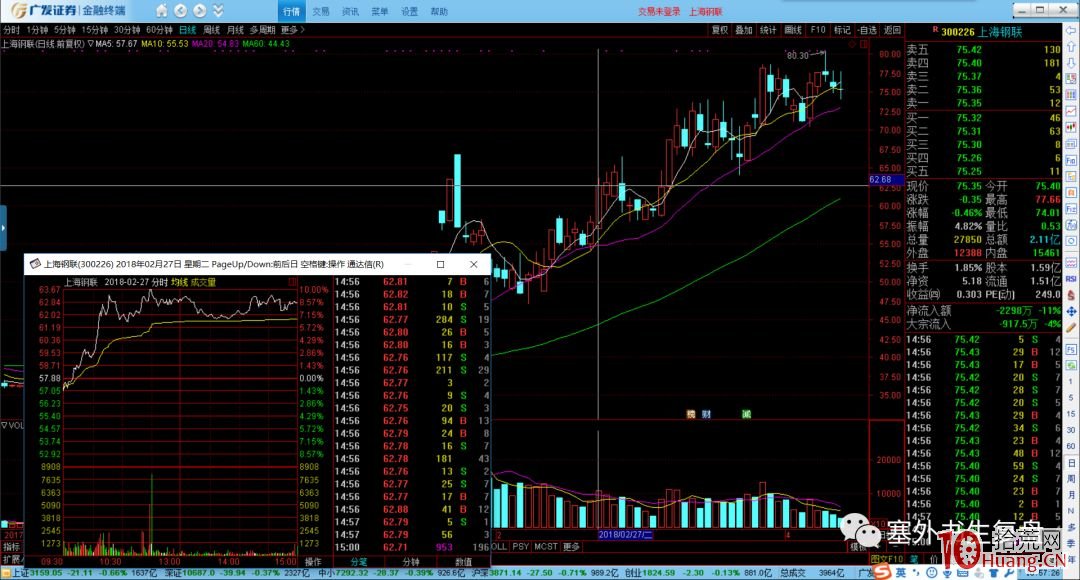Switch chart to 分时 period
The width and height of the screenshot is (1080, 580).
12,30
